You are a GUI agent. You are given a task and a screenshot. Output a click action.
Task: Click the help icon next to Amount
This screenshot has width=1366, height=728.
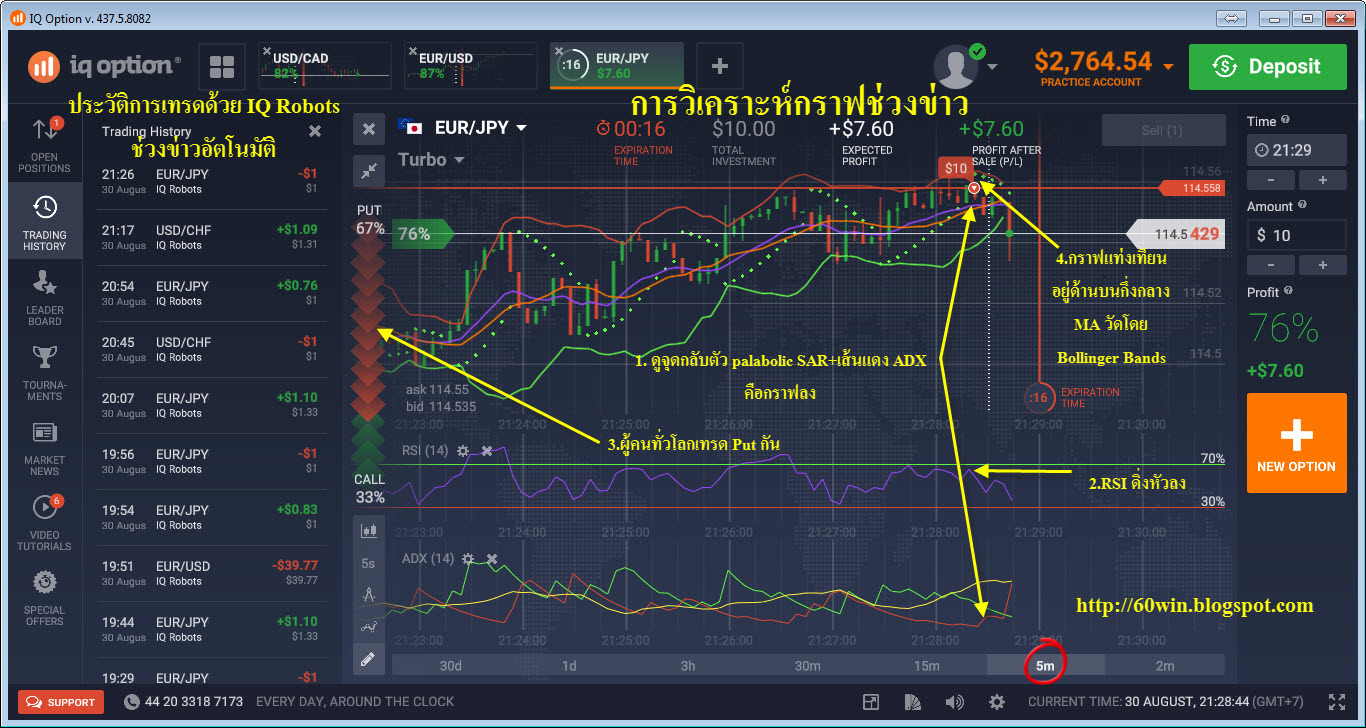coord(1303,206)
